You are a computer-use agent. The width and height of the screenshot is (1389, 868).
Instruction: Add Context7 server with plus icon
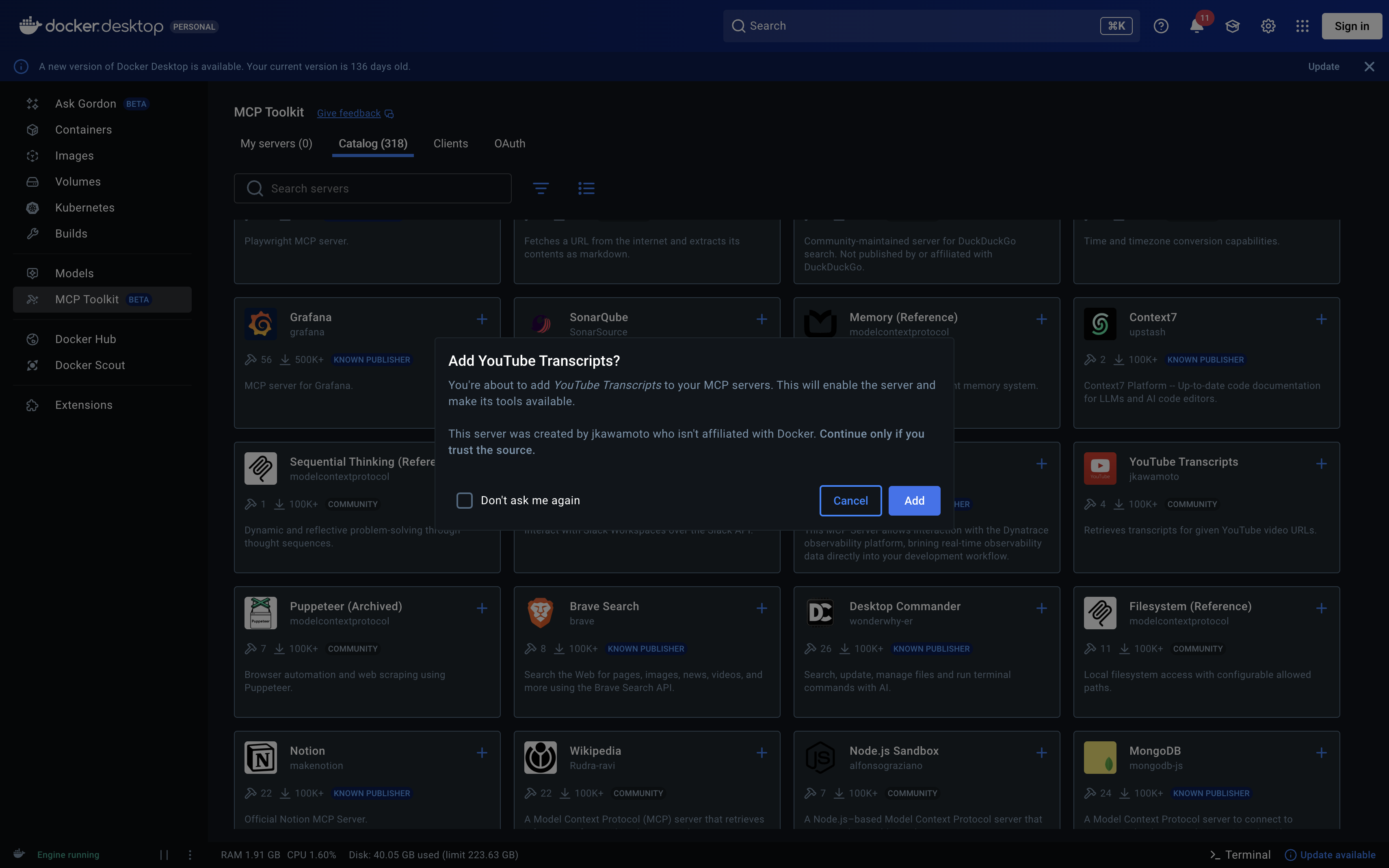click(x=1321, y=319)
